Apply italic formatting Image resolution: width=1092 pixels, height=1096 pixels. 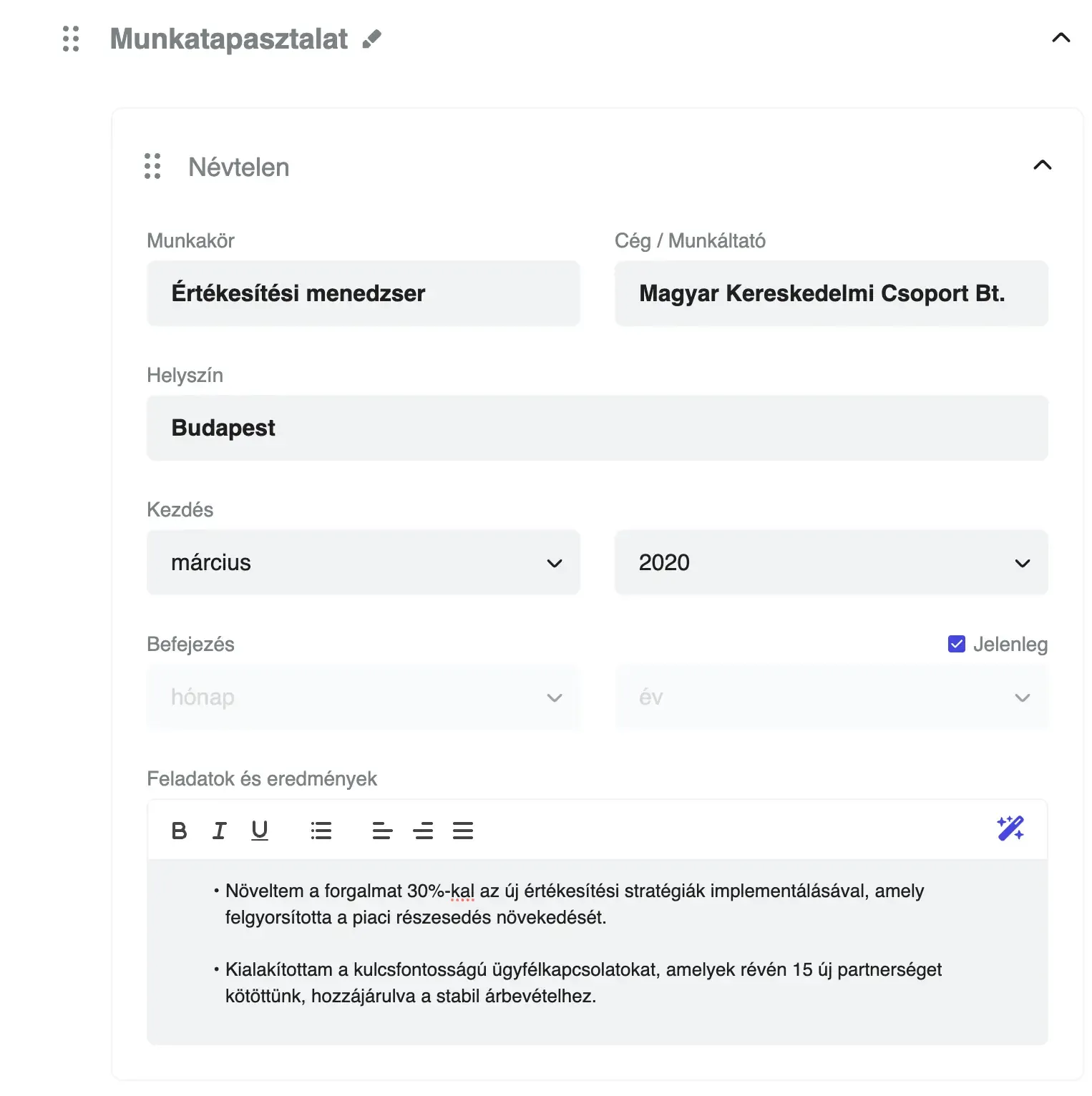tap(219, 830)
